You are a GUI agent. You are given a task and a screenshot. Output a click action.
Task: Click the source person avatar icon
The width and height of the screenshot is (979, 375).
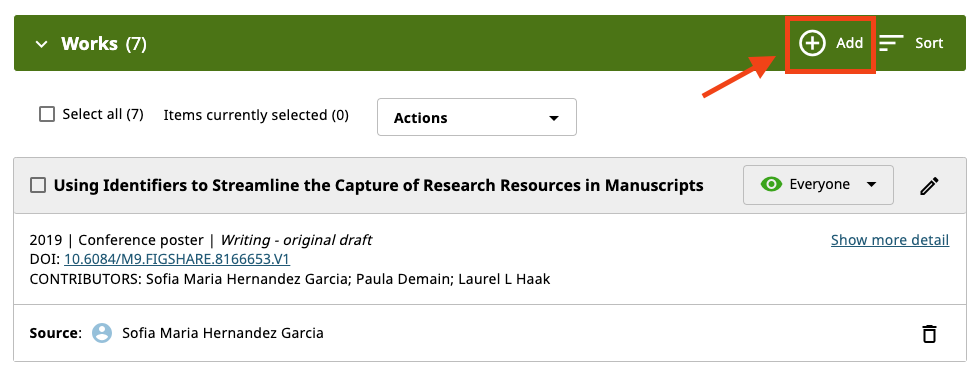102,333
